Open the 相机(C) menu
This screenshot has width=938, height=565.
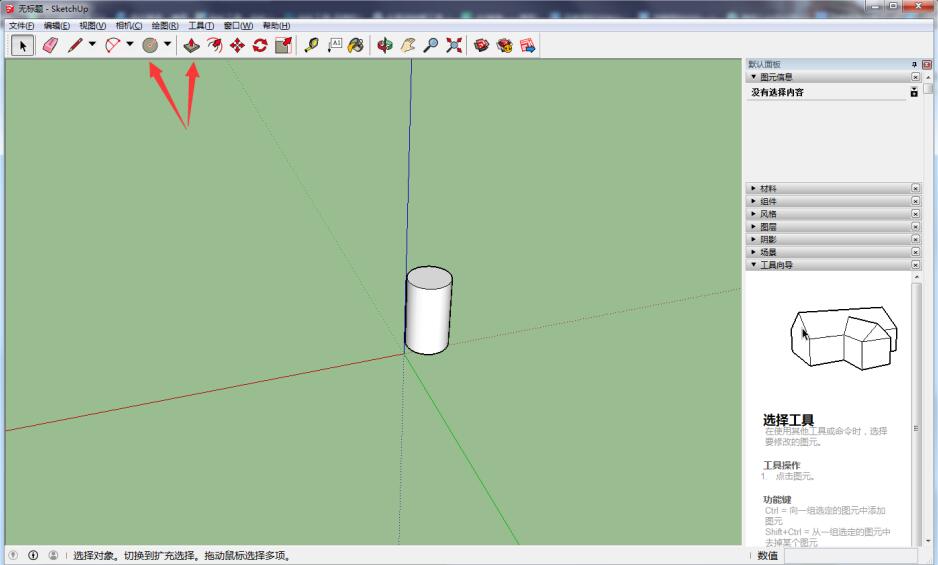coord(129,25)
